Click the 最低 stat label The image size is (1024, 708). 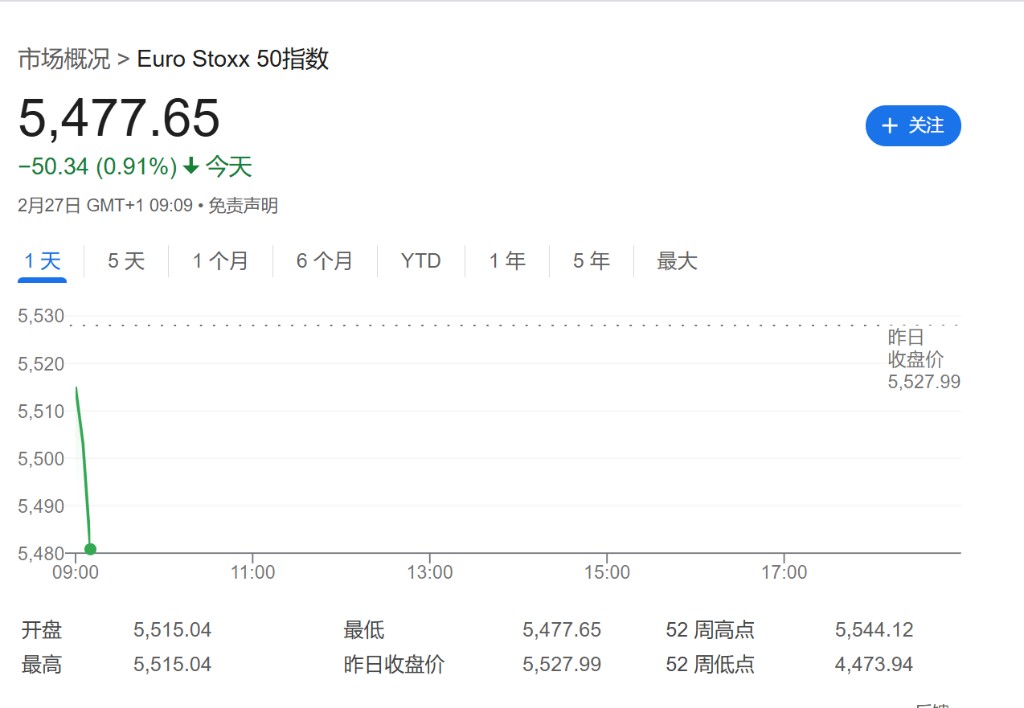pos(364,630)
